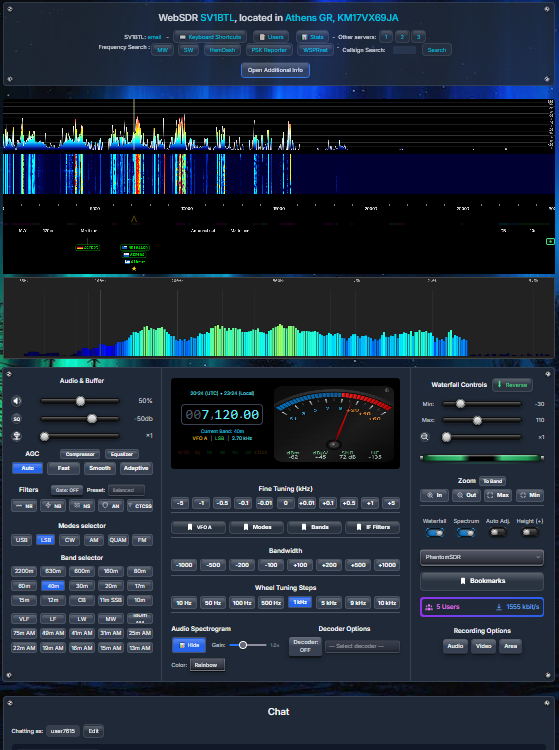Adjust the spectrogram Gain slider
This screenshot has width=559, height=750.
(x=248, y=645)
